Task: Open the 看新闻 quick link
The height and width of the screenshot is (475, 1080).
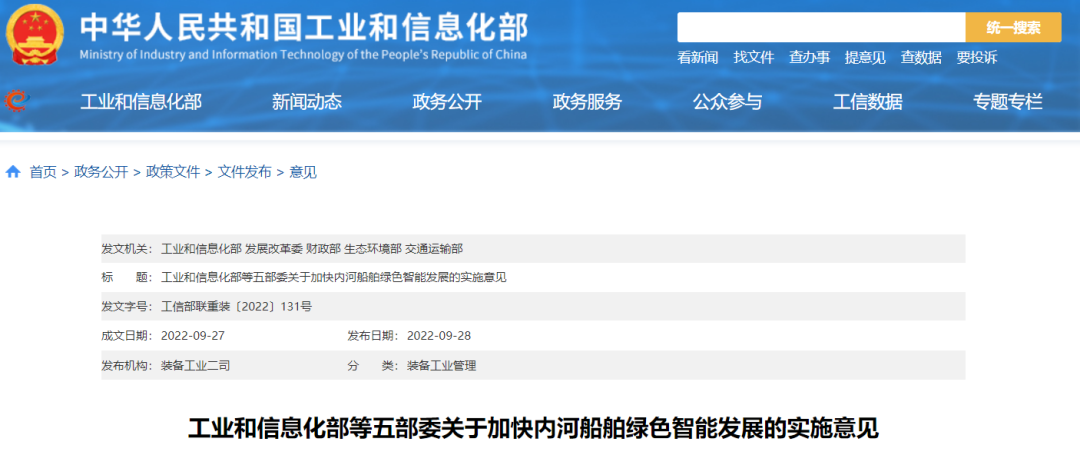Action: point(698,58)
